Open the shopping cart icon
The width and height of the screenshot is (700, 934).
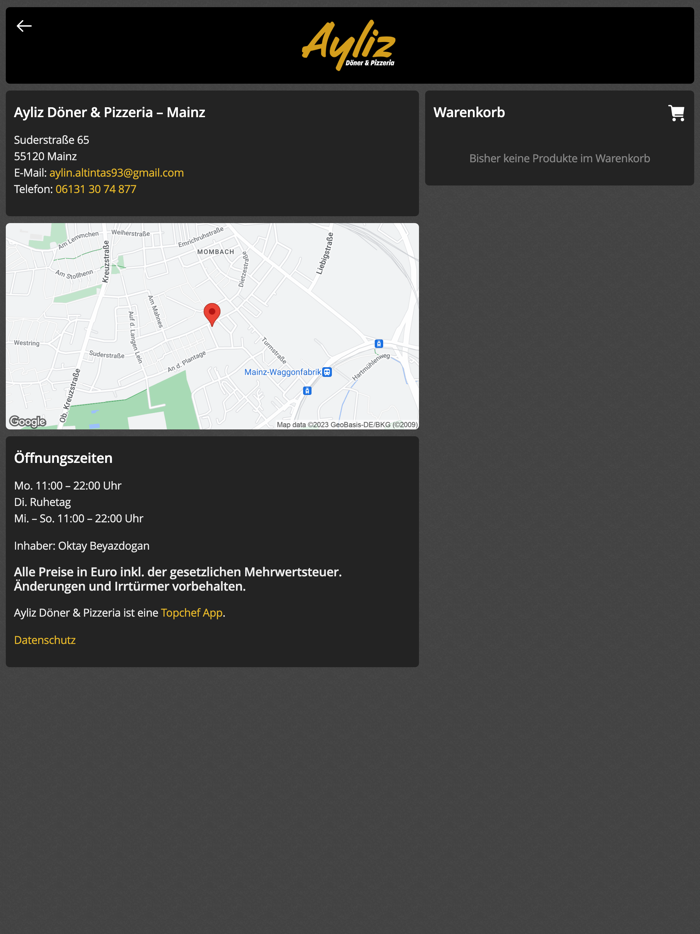tap(676, 113)
